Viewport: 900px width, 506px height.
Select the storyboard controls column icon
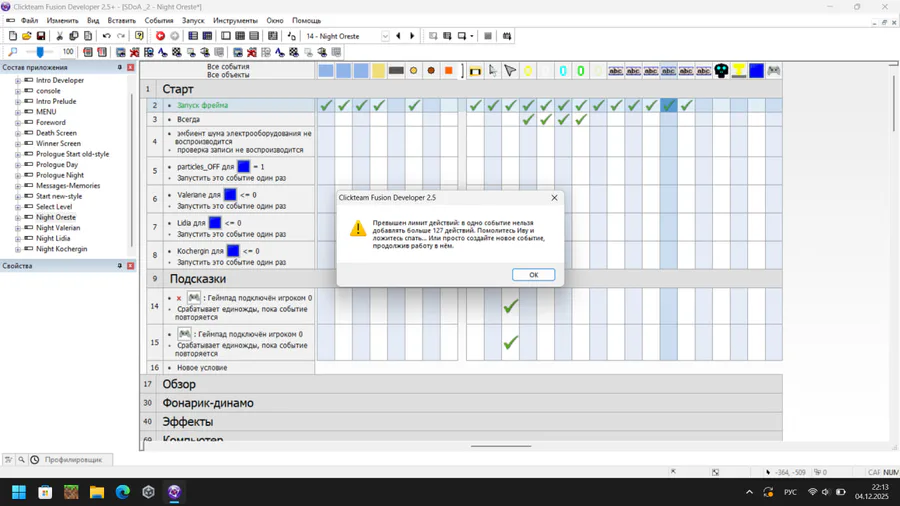[475, 71]
